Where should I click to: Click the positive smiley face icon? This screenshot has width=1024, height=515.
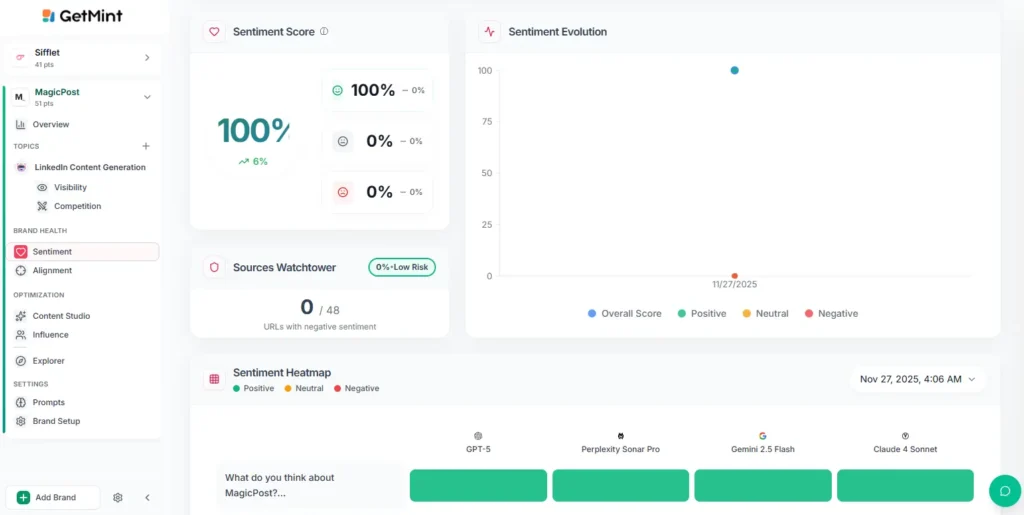click(338, 91)
